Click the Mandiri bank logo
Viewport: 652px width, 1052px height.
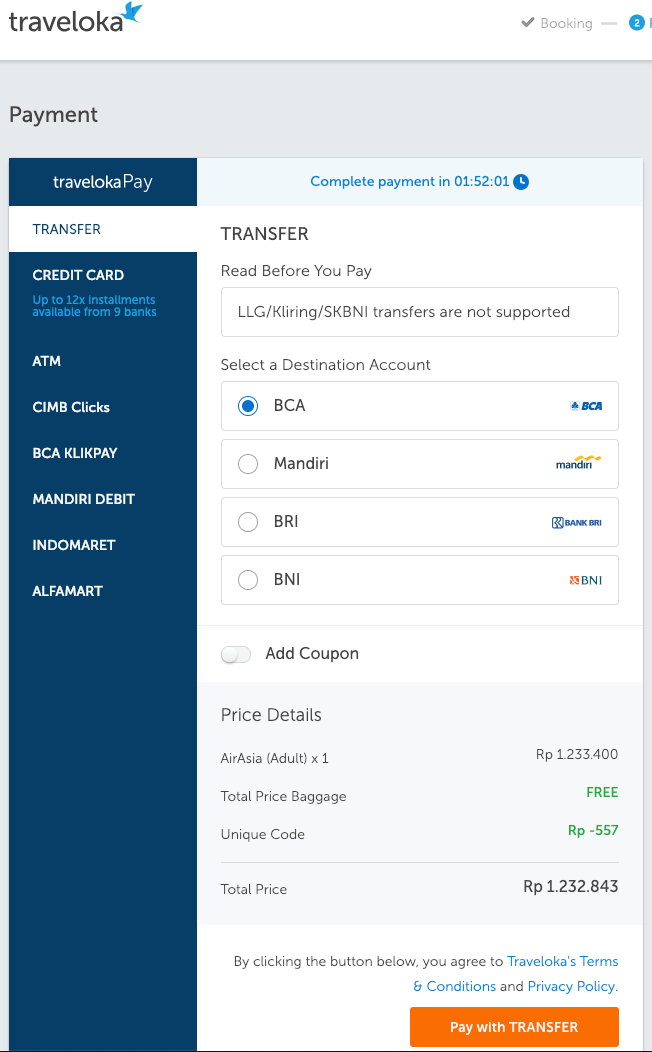point(578,463)
